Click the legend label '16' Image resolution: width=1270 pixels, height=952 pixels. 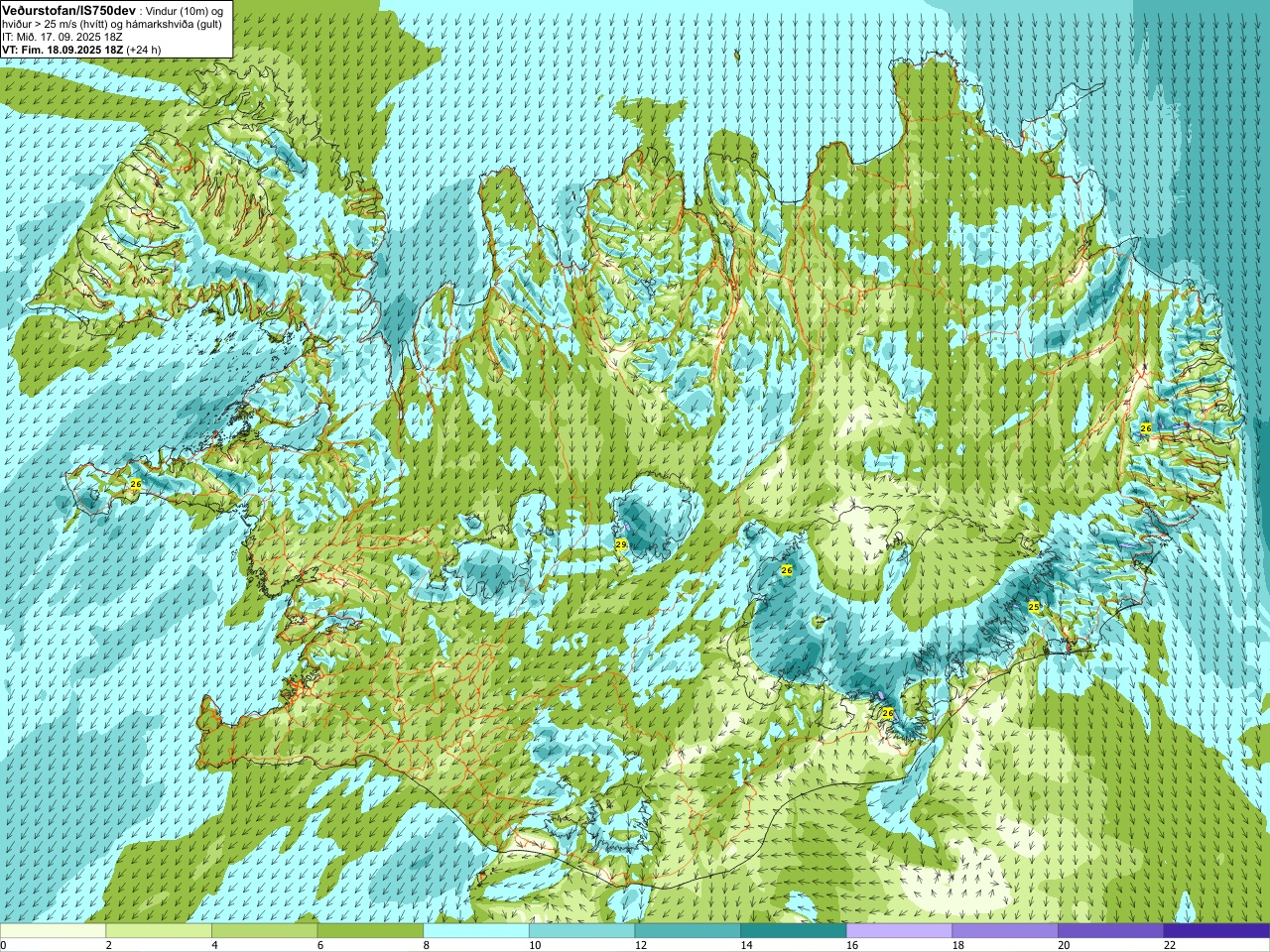(852, 945)
